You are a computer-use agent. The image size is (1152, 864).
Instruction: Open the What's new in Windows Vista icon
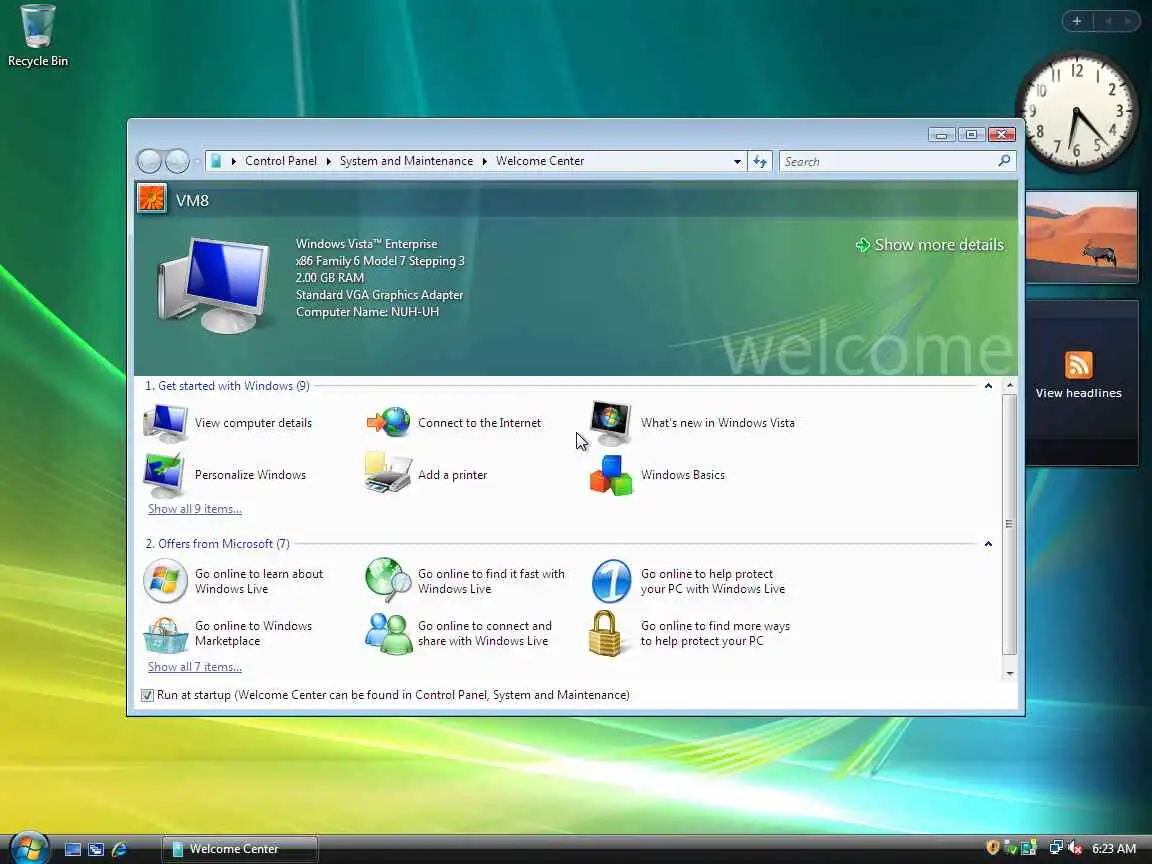(611, 422)
